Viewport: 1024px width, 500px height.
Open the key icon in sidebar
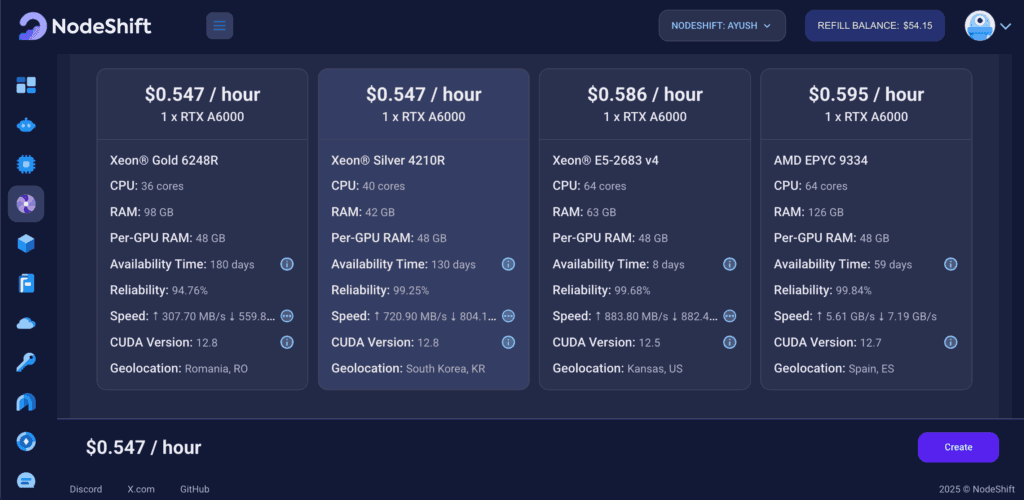(x=26, y=362)
